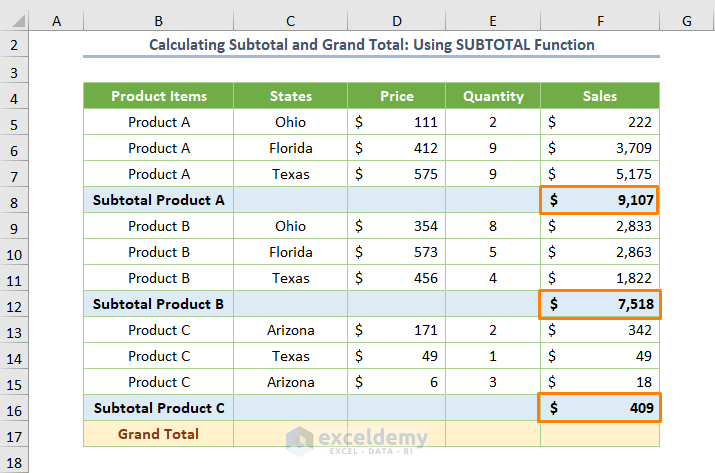This screenshot has height=473, width=715.
Task: Select 'Ohio' cell in row 5
Action: (290, 122)
